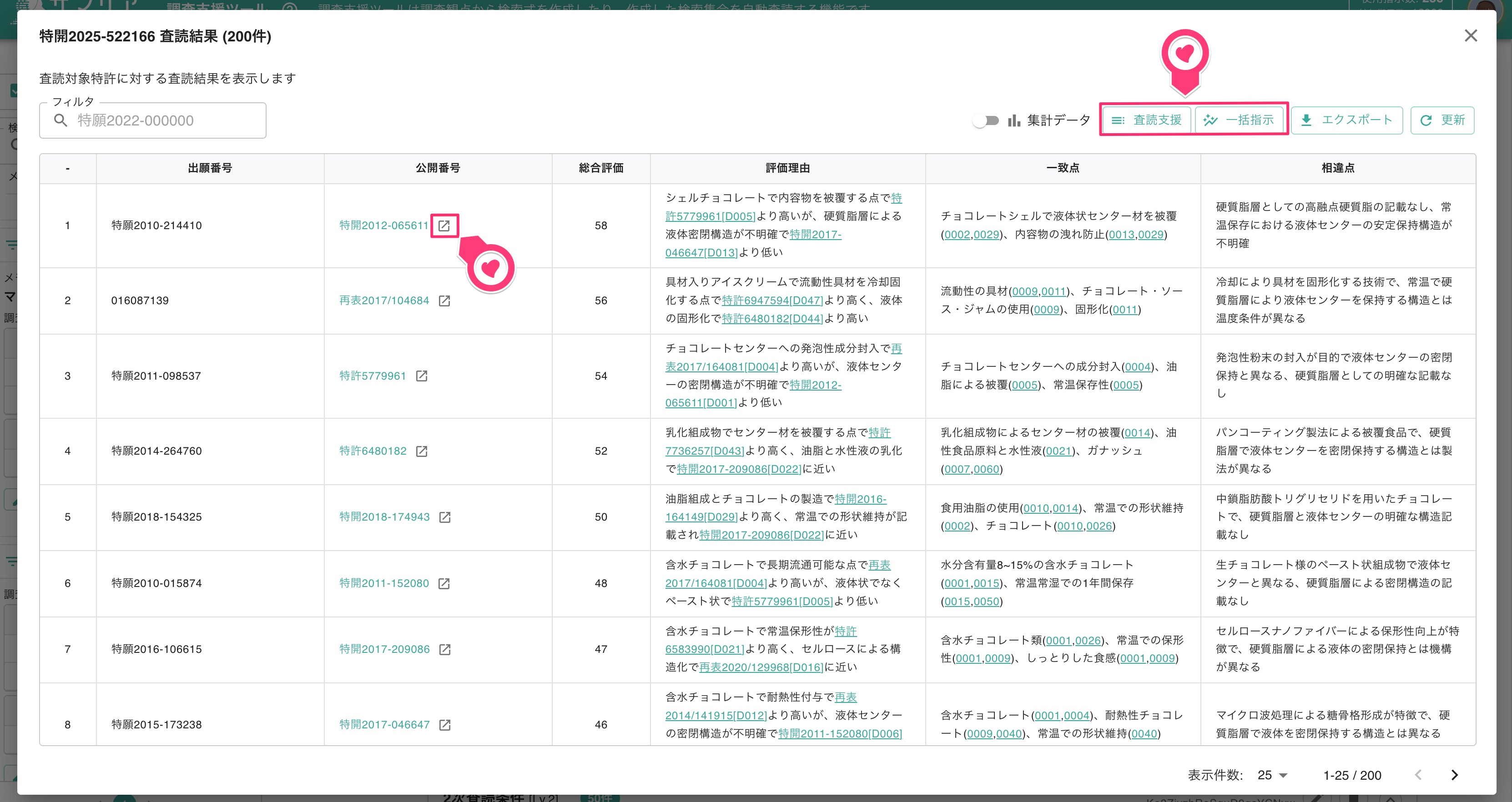Open publication link 特許6480182 in row 4 公開番号
This screenshot has height=802, width=1512.
(373, 451)
